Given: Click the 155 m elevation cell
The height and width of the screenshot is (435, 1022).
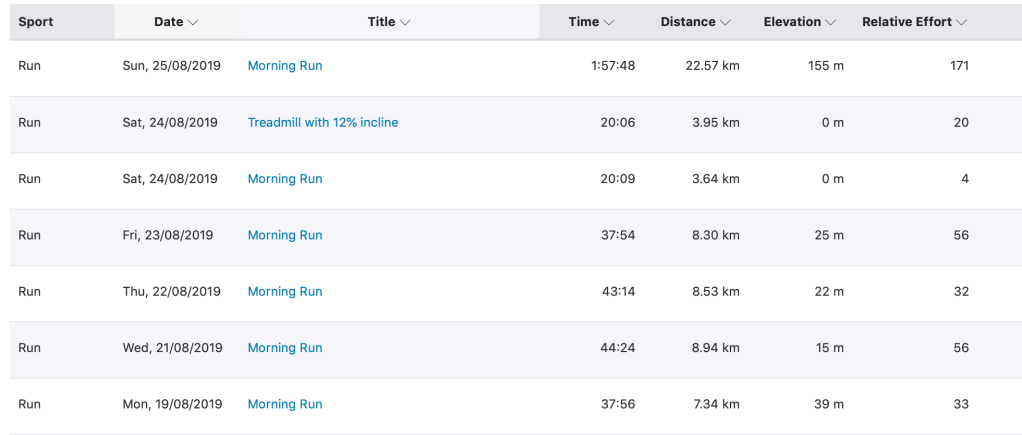Looking at the screenshot, I should pos(826,66).
